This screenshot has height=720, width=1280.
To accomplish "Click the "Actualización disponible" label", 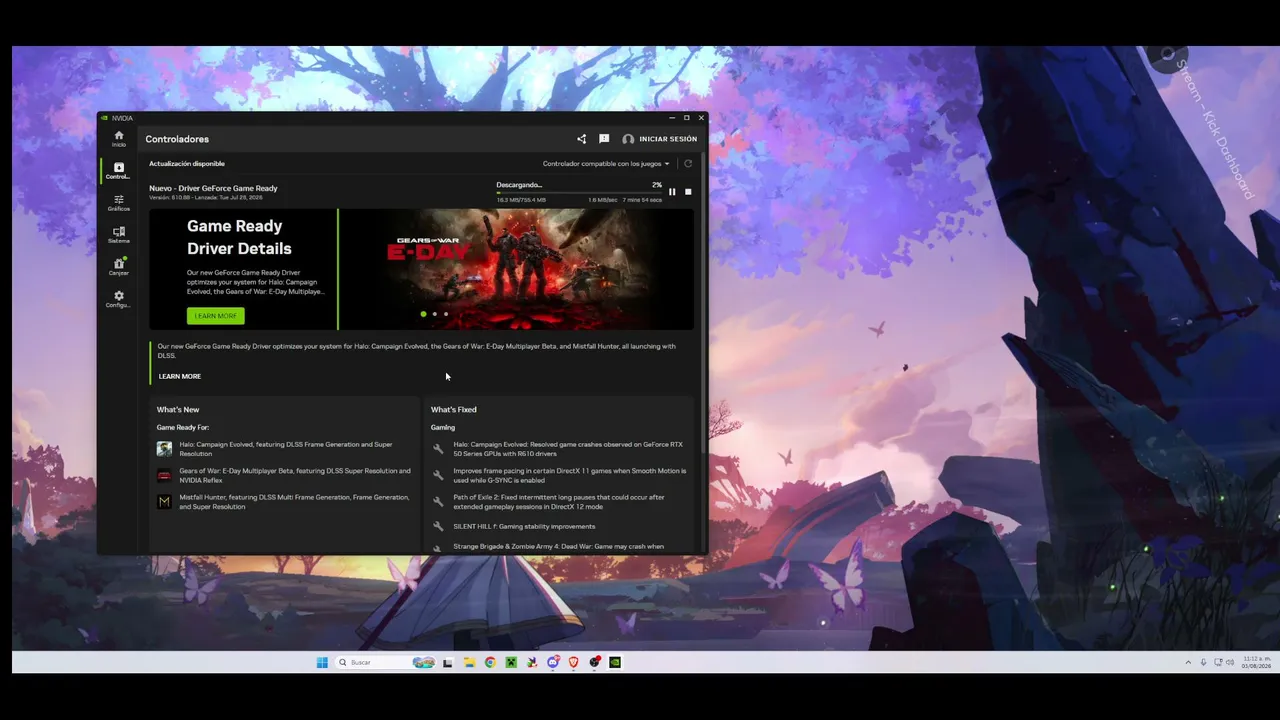I will coord(187,163).
